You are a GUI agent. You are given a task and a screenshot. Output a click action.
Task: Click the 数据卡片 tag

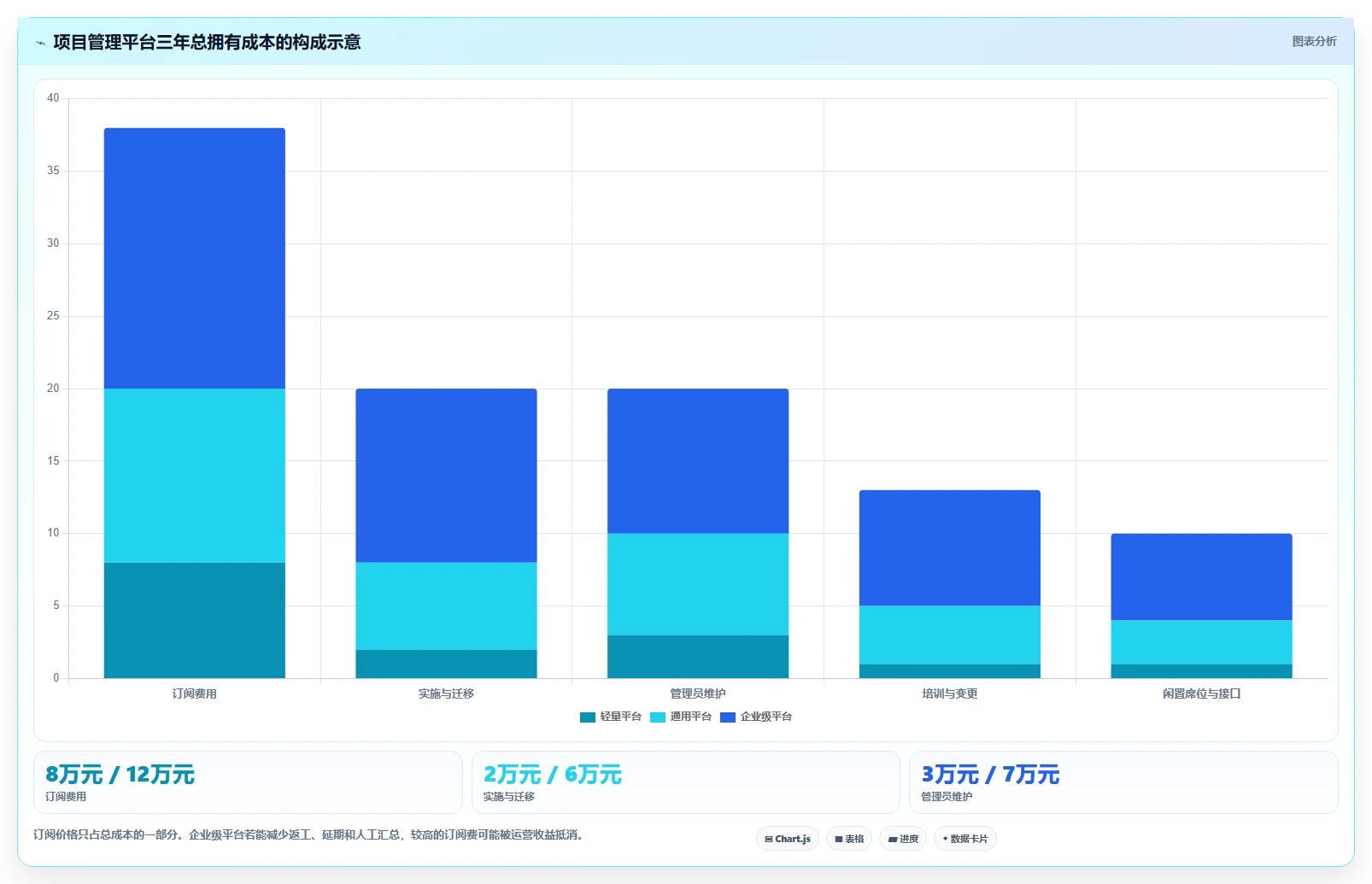coord(965,839)
